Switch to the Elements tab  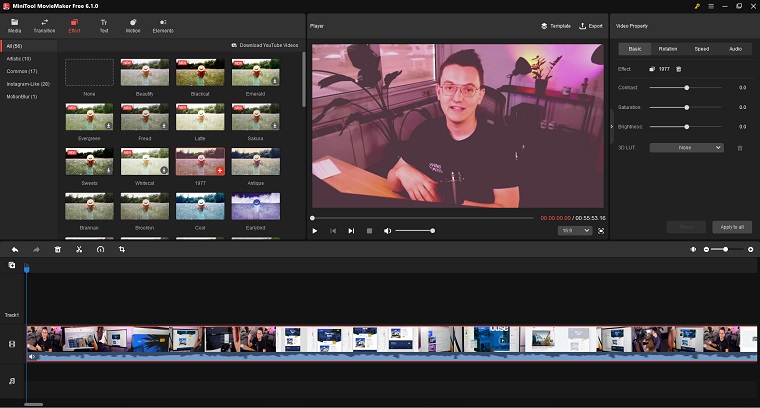pos(163,26)
